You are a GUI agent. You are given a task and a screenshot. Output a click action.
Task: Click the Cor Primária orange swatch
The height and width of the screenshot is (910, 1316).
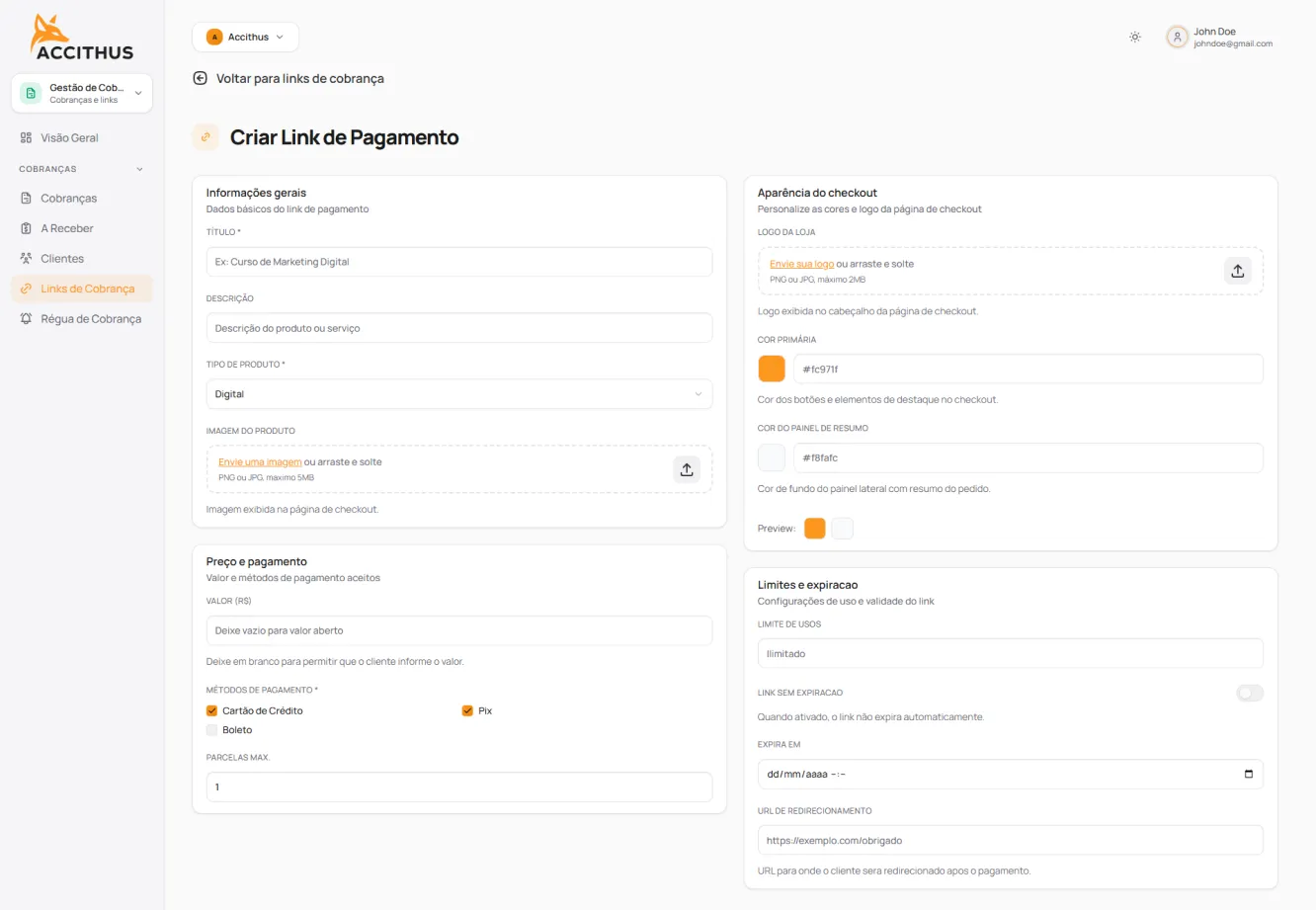pyautogui.click(x=772, y=369)
